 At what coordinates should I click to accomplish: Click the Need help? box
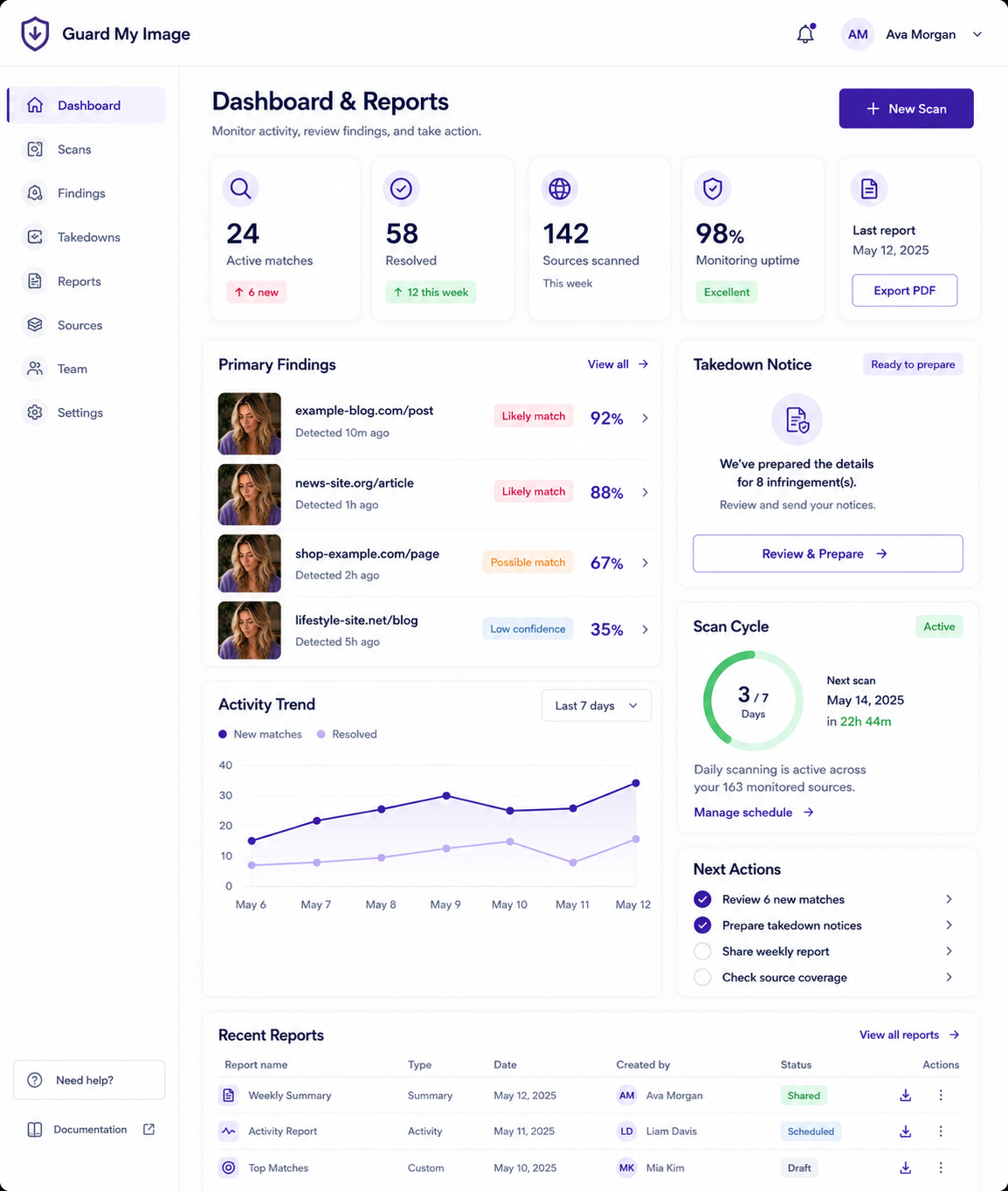[89, 1080]
